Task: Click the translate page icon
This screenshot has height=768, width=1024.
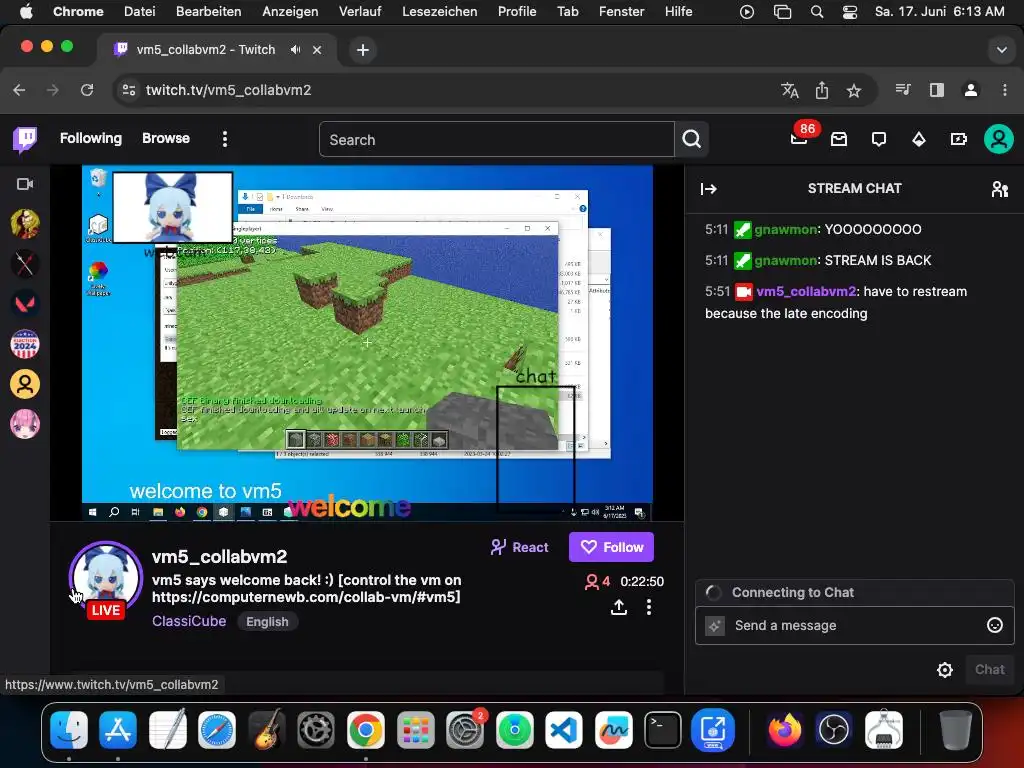Action: pyautogui.click(x=790, y=90)
